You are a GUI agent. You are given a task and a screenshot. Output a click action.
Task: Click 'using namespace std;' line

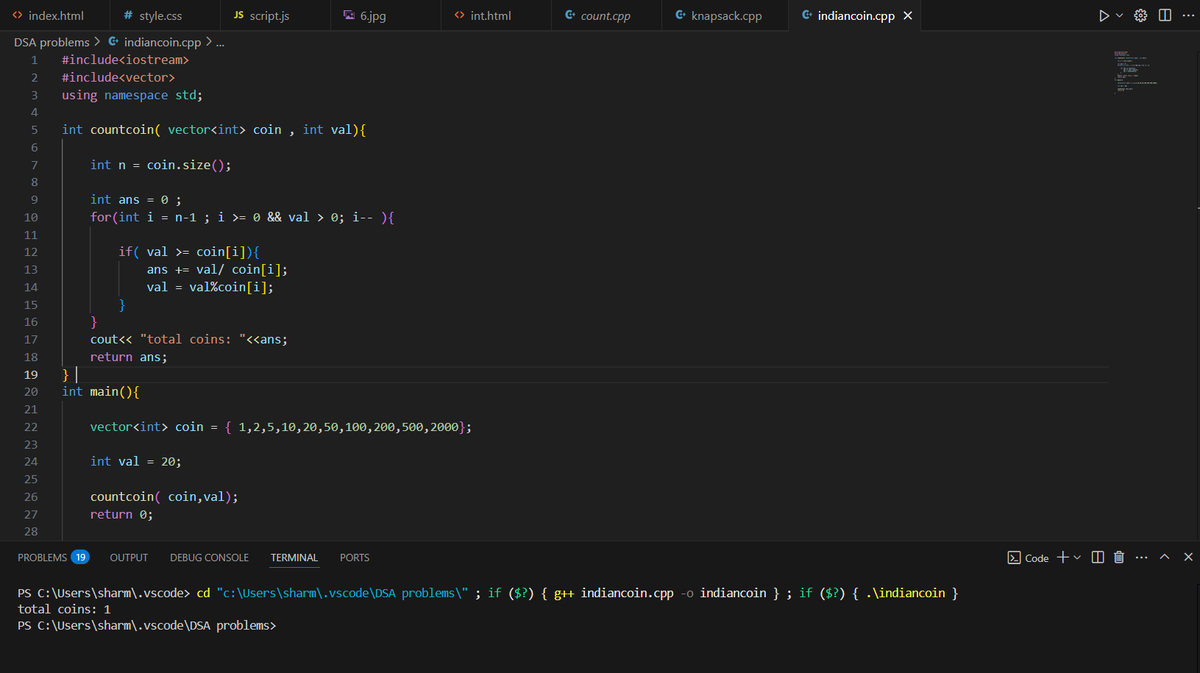pyautogui.click(x=132, y=95)
